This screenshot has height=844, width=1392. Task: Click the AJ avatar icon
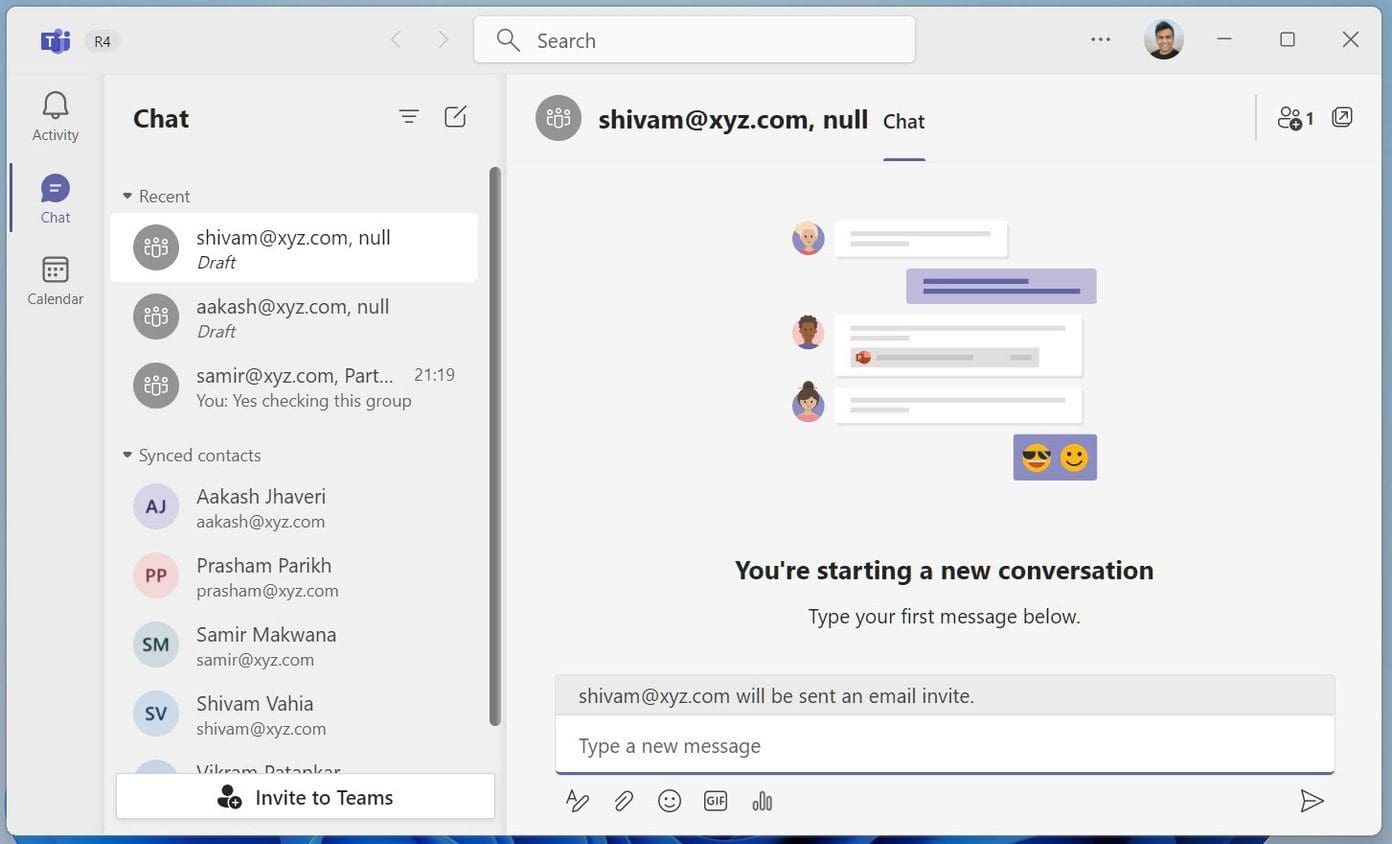[x=156, y=507]
